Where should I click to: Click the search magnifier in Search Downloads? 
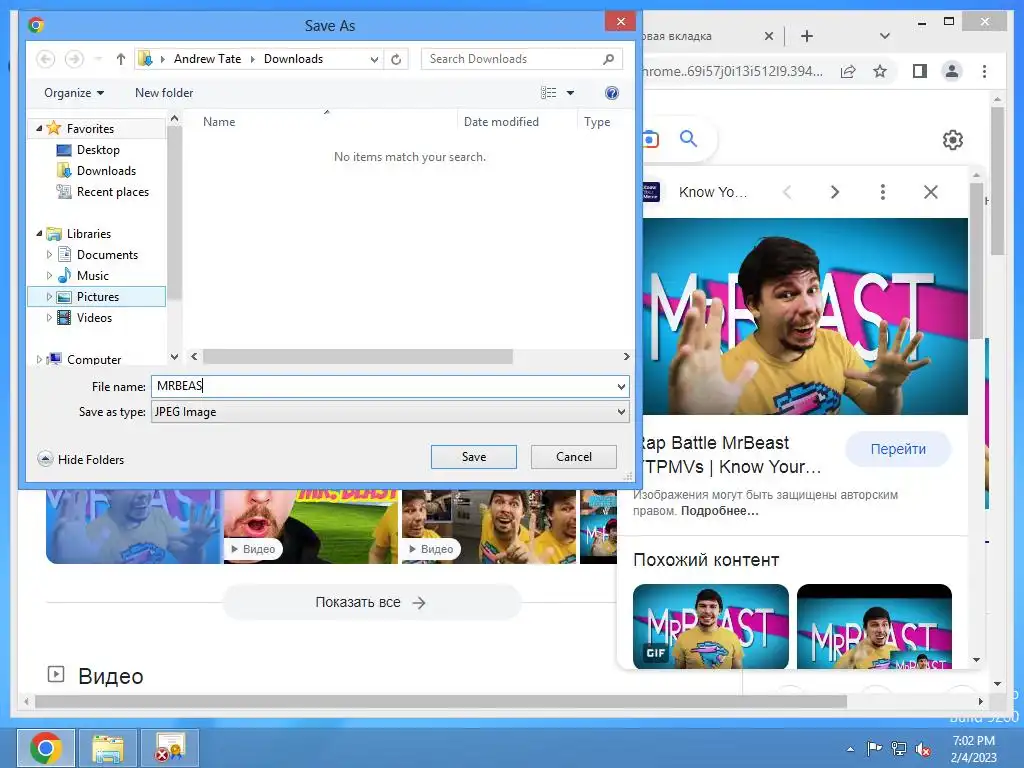point(608,59)
